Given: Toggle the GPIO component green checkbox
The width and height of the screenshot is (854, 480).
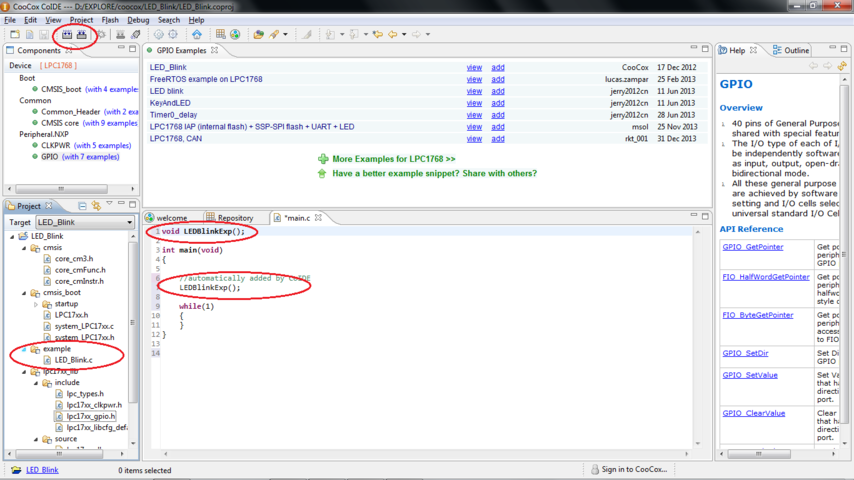Looking at the screenshot, I should click(35, 157).
